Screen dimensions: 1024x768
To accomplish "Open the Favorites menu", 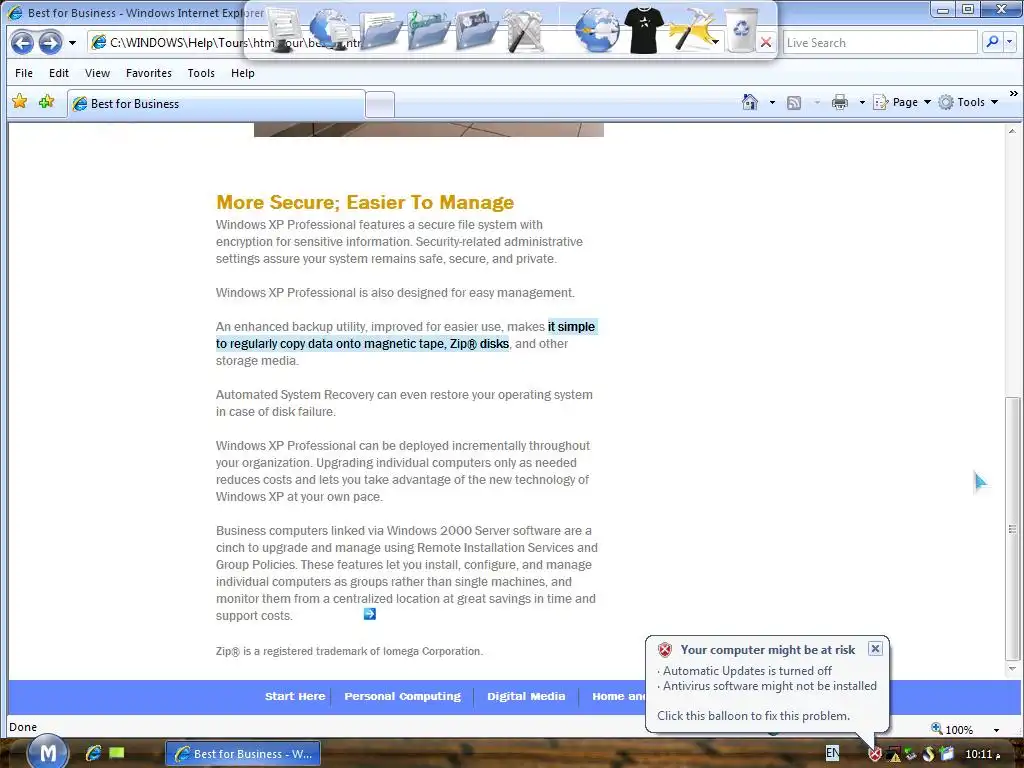I will coord(149,73).
